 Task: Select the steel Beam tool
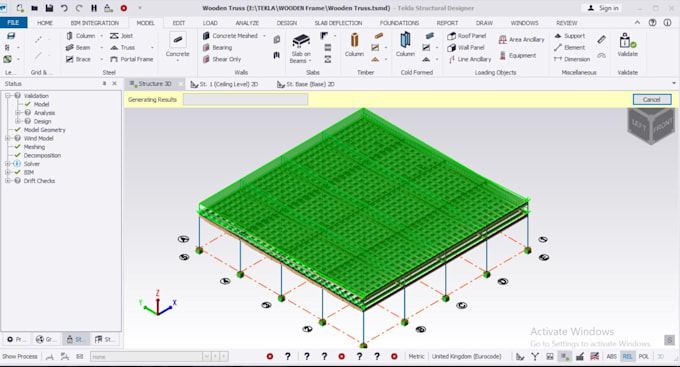78,48
